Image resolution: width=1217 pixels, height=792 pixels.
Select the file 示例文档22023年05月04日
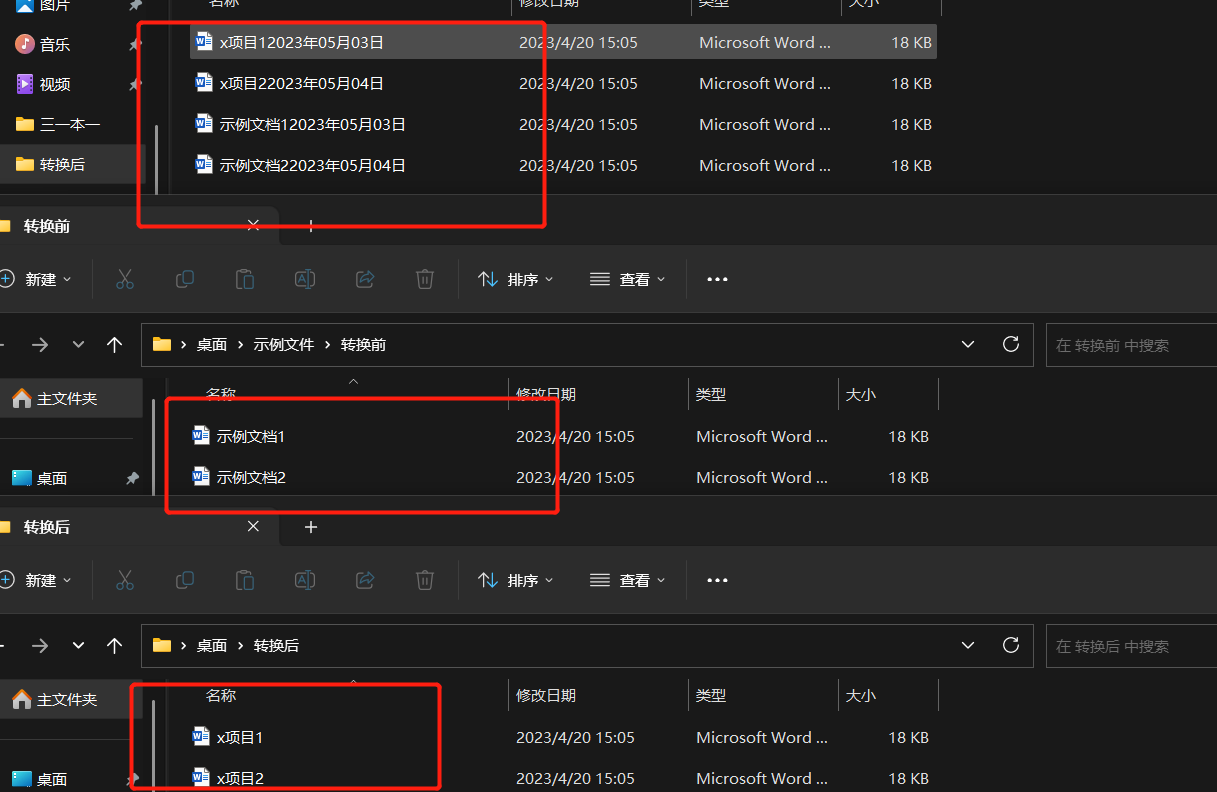click(x=313, y=165)
